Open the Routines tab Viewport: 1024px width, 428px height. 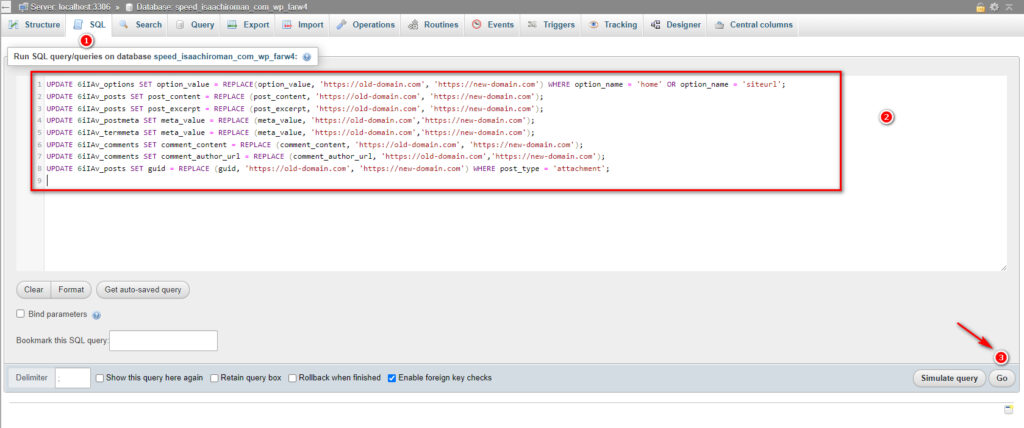point(434,25)
